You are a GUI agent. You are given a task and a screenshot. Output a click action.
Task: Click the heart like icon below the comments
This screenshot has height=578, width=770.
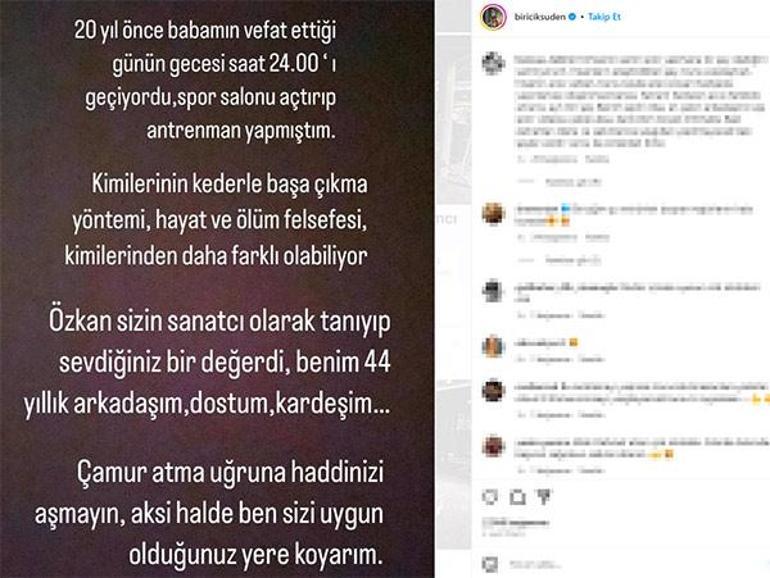(x=490, y=497)
